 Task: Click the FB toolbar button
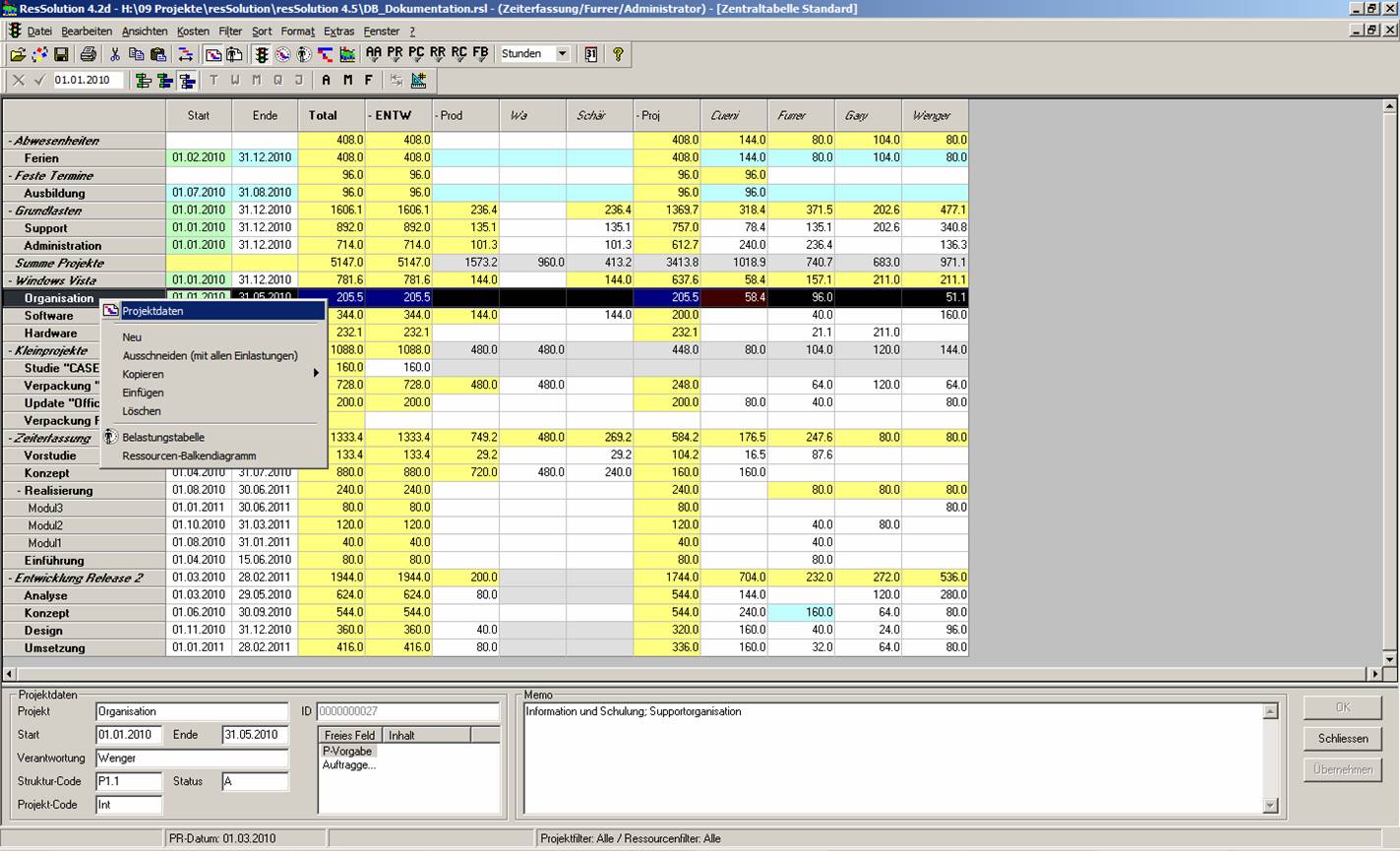click(480, 54)
